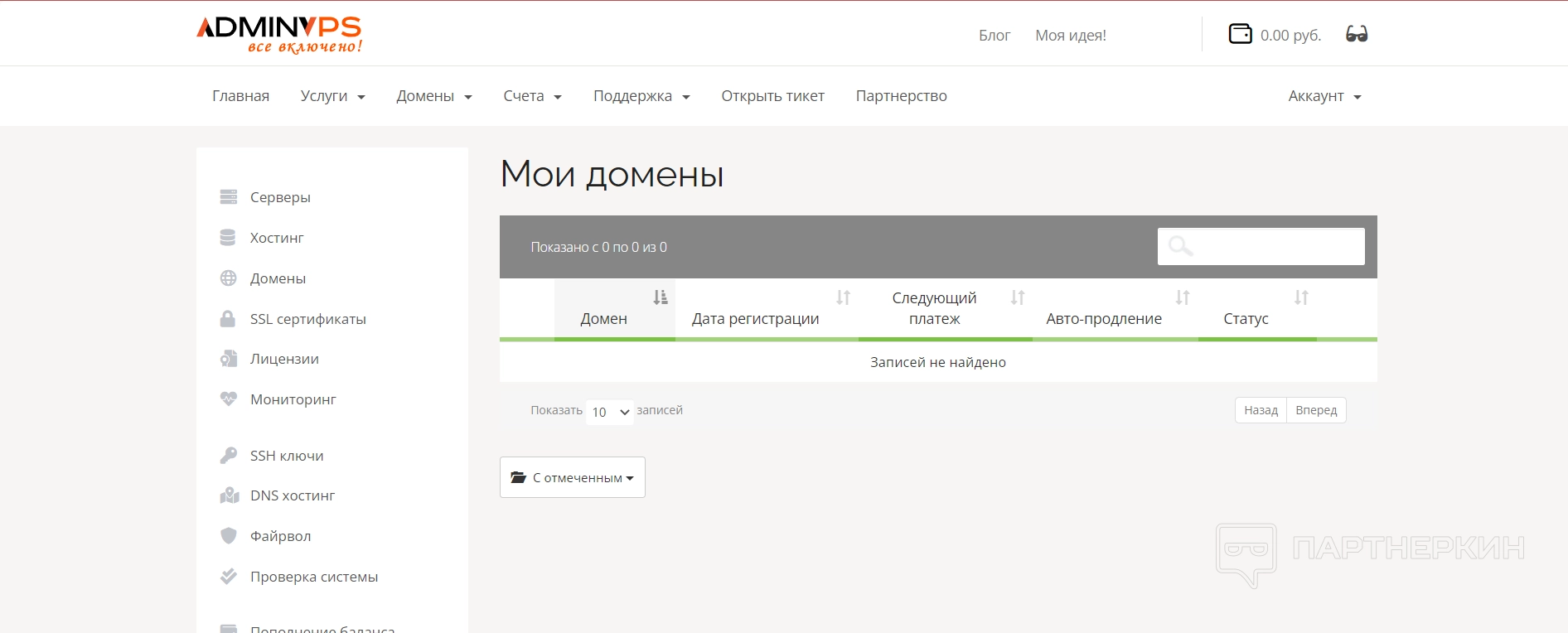The image size is (1568, 633).
Task: Open Мониторинг in sidebar
Action: 293,399
